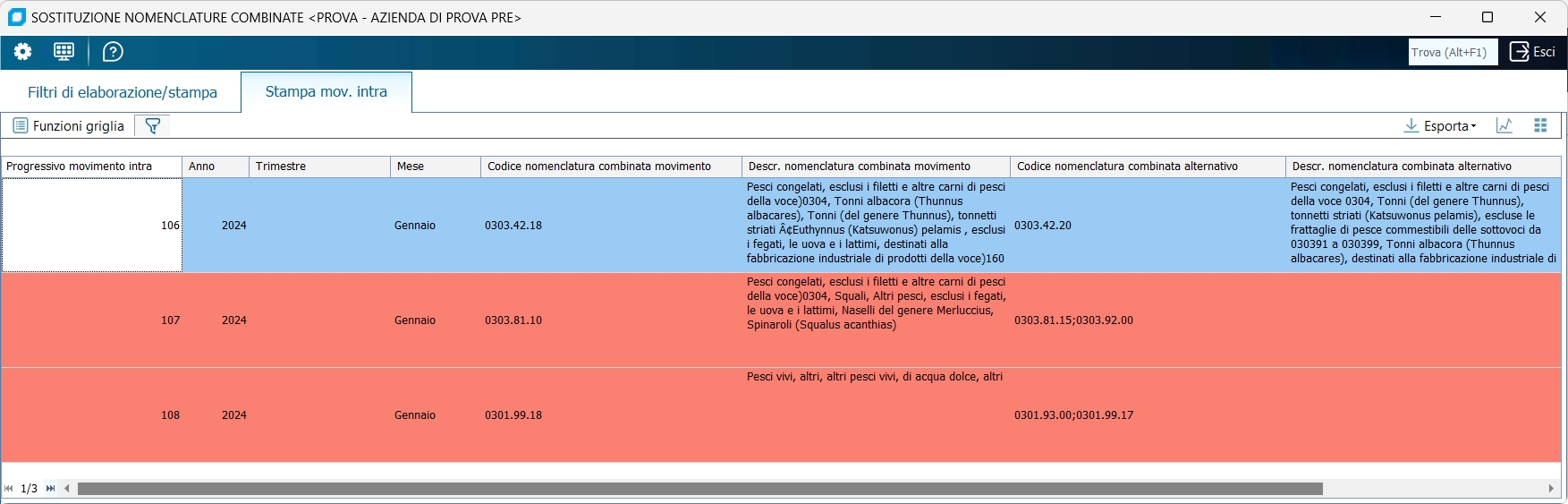Image resolution: width=1568 pixels, height=504 pixels.
Task: Open the help question mark icon
Action: click(x=113, y=52)
